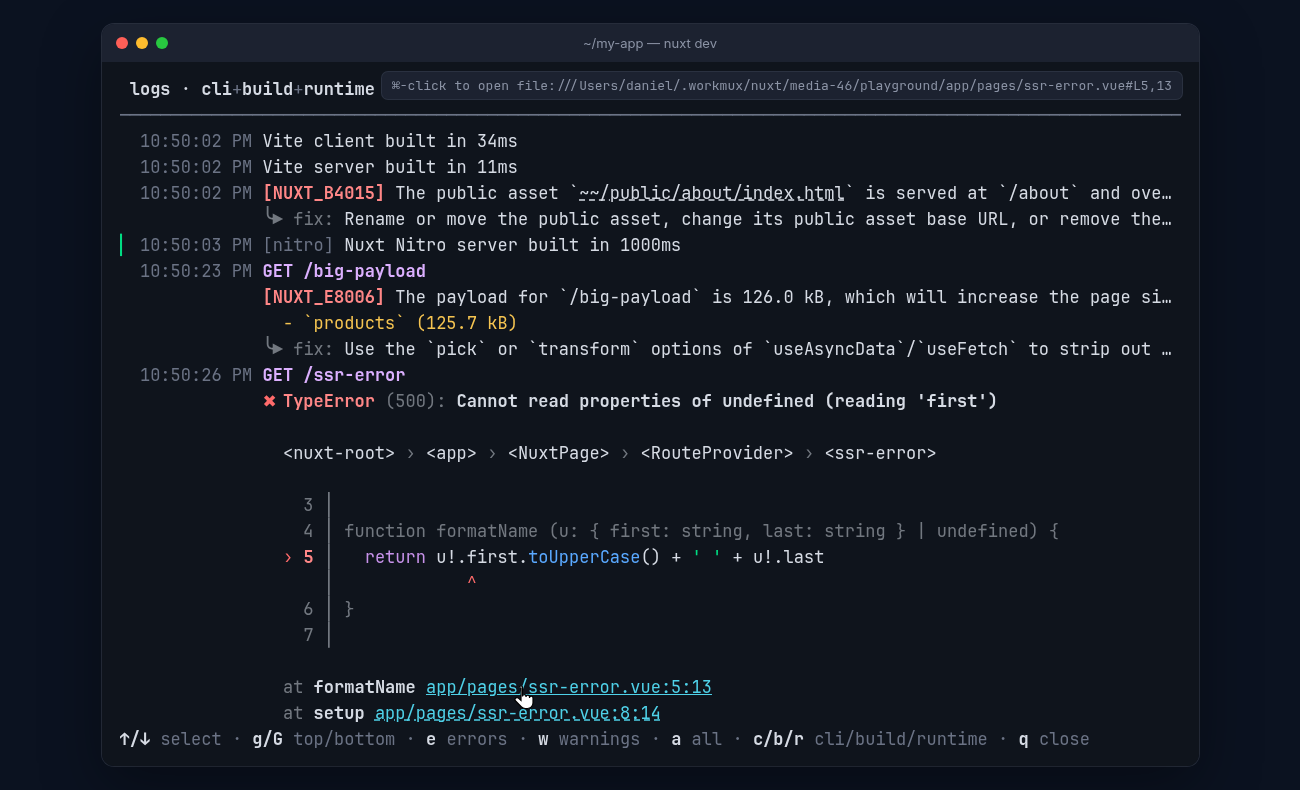
Task: Select the Vite client built in 34ms line
Action: point(390,141)
